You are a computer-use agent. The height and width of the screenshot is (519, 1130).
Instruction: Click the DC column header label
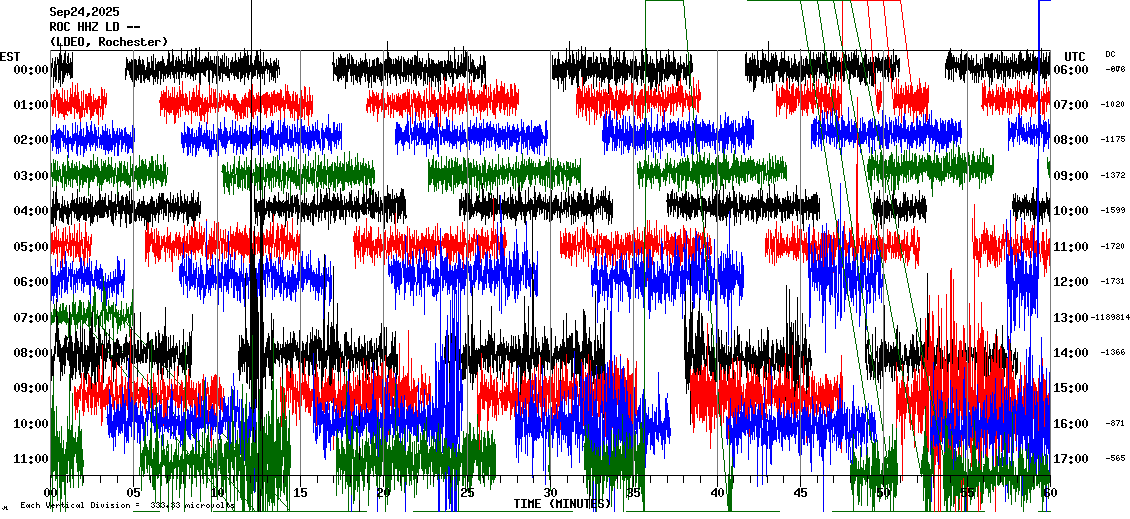[x=1110, y=54]
